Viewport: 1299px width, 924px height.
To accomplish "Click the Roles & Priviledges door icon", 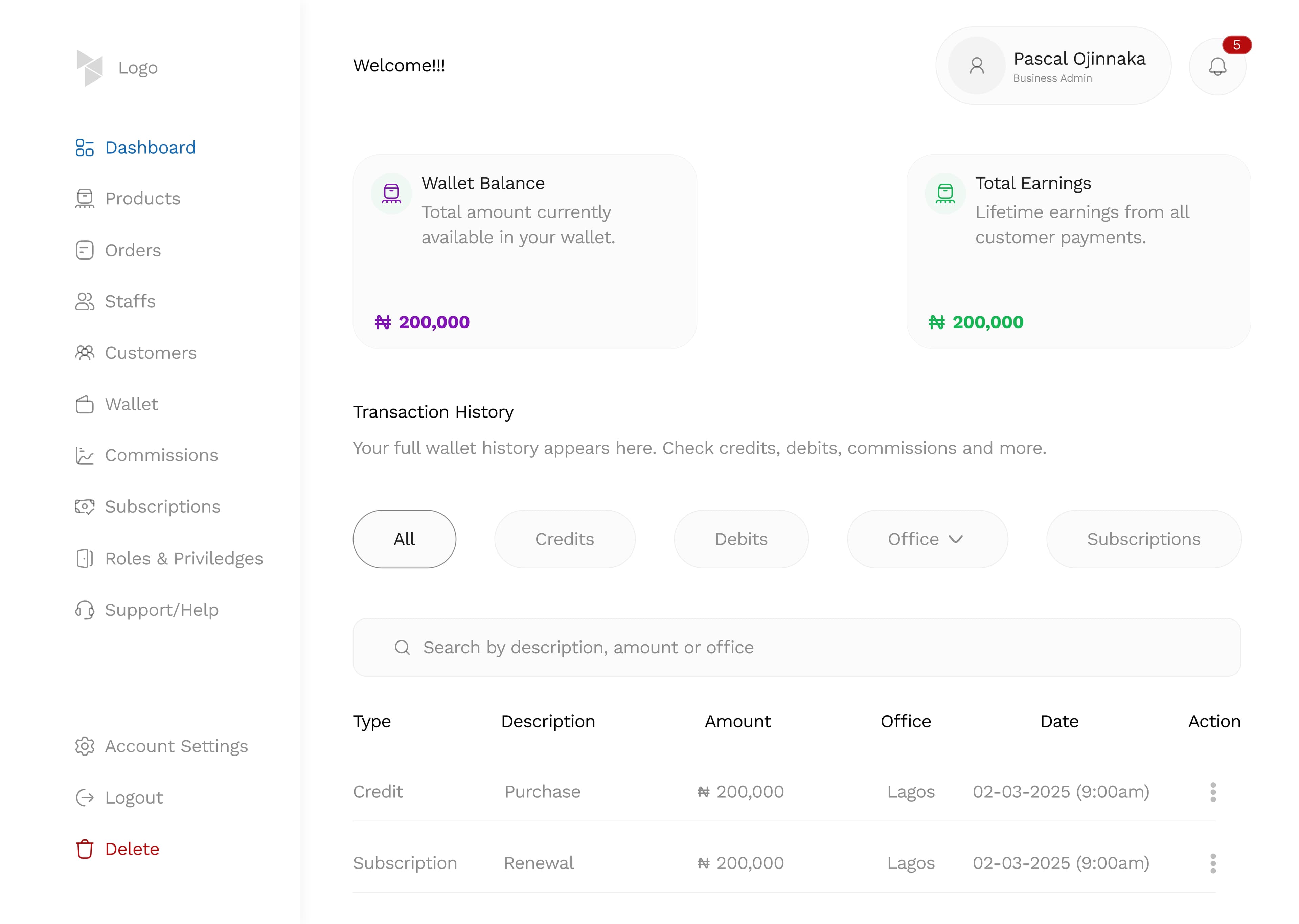I will point(84,558).
